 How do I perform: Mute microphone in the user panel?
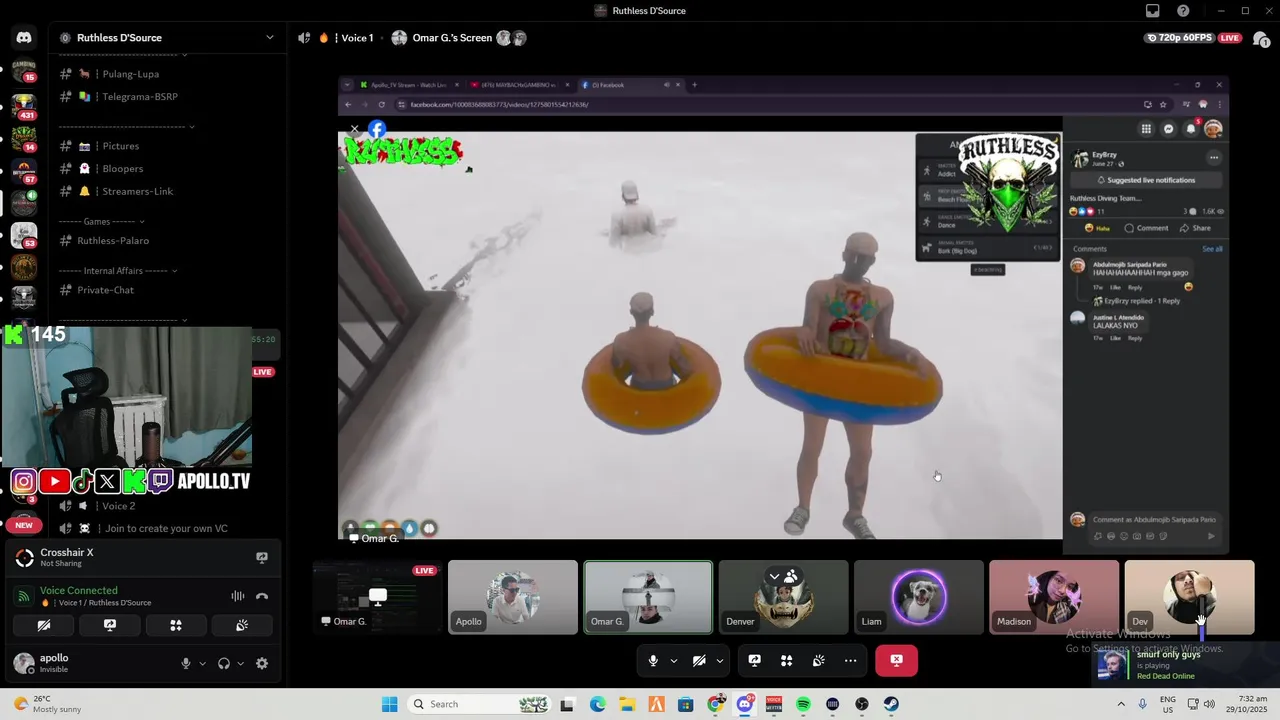pyautogui.click(x=185, y=663)
